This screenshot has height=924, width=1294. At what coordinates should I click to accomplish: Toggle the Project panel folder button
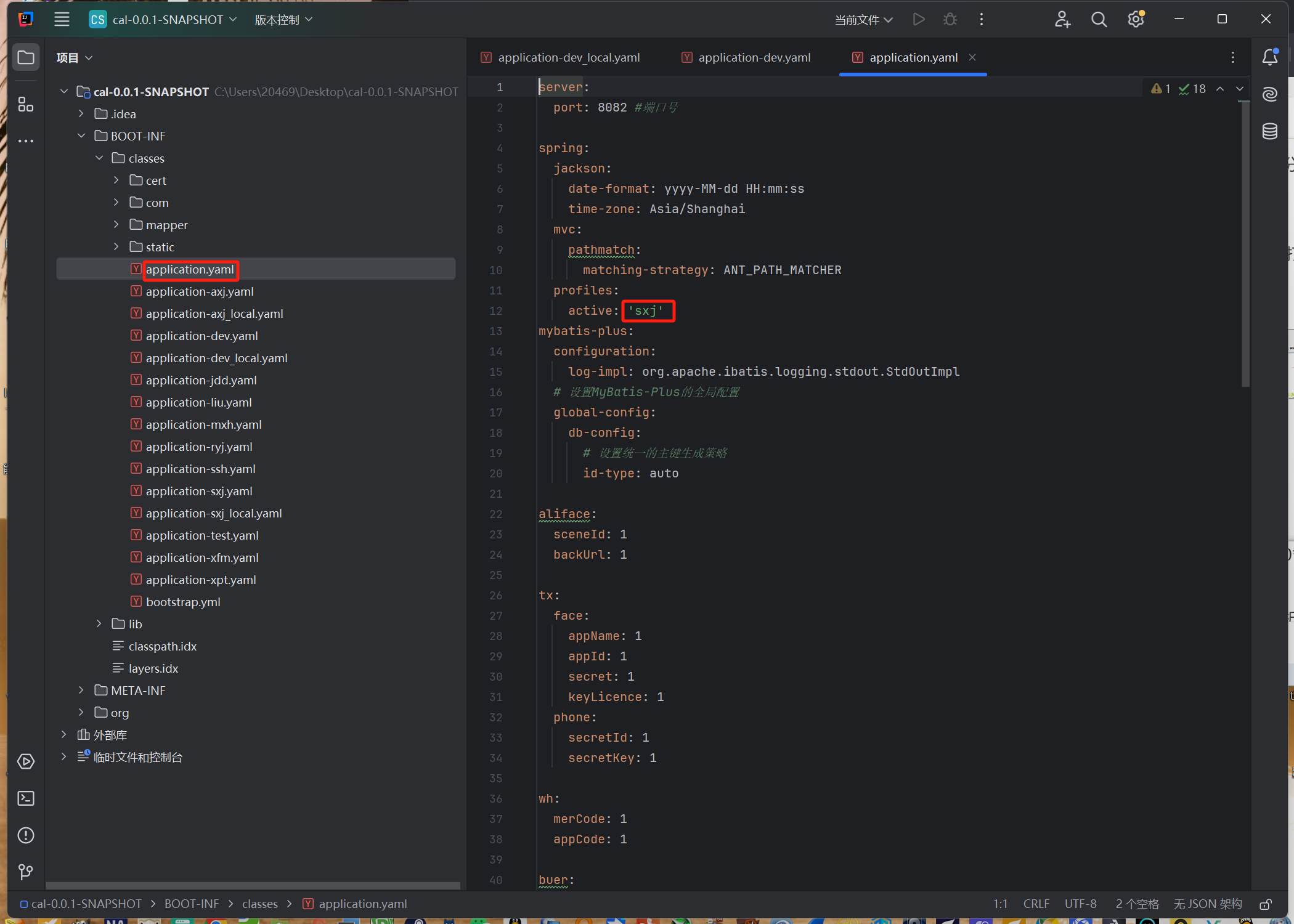coord(26,57)
